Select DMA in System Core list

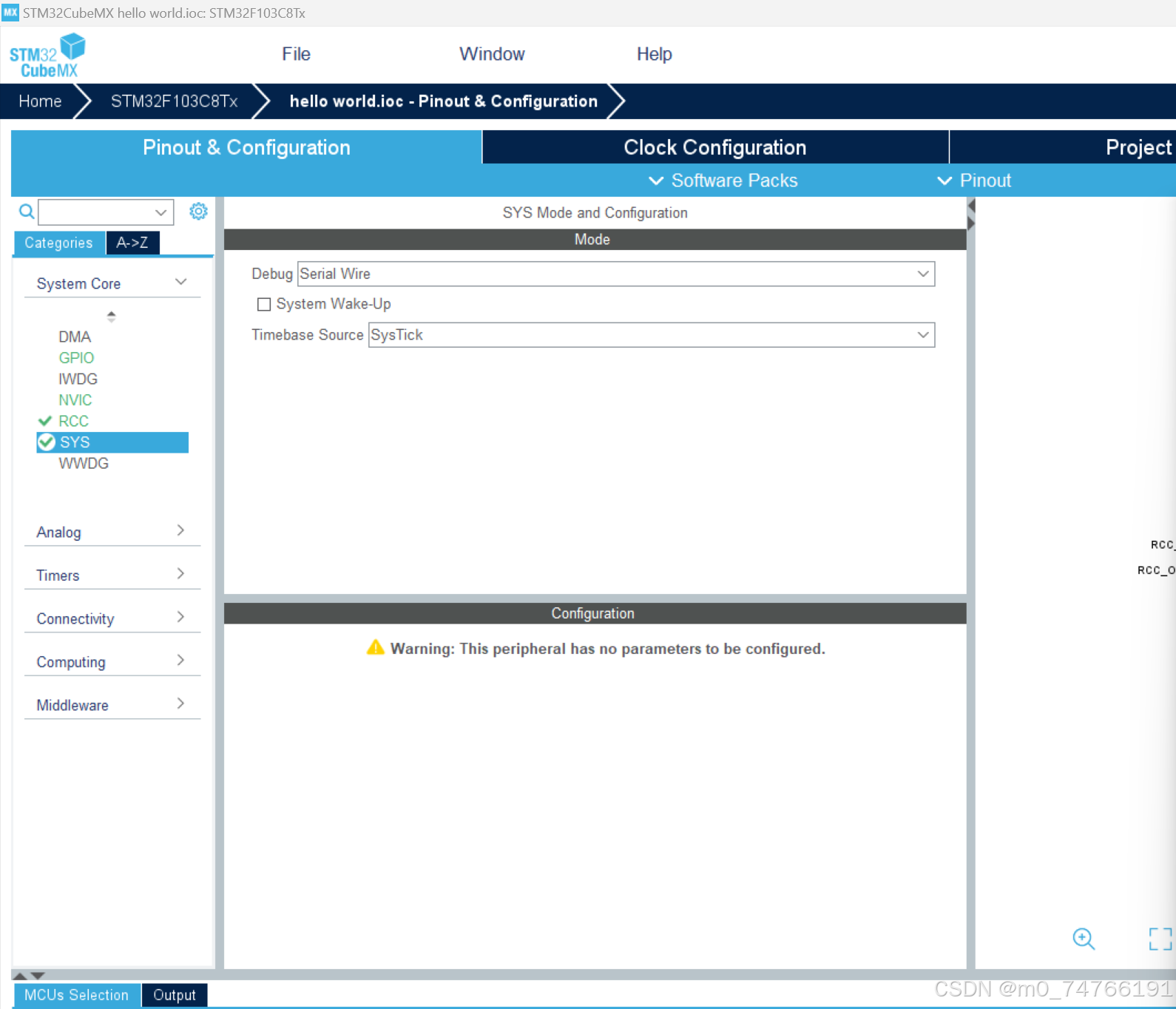pos(75,337)
